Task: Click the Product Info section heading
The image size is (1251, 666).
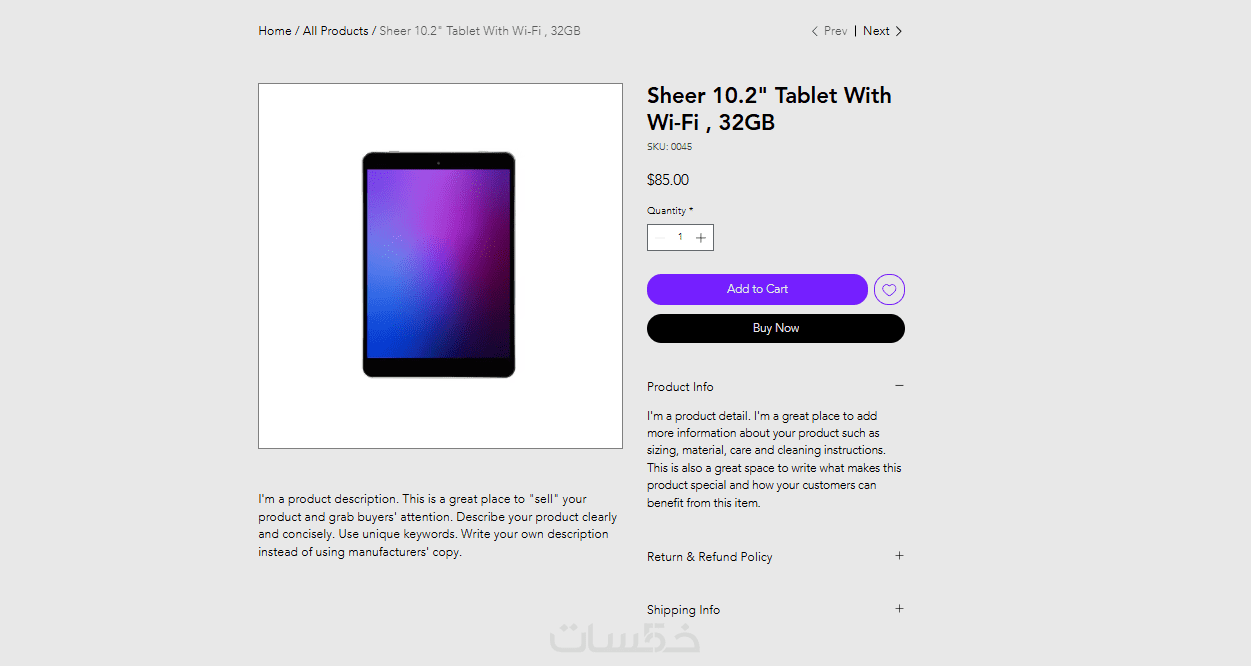Action: 680,387
